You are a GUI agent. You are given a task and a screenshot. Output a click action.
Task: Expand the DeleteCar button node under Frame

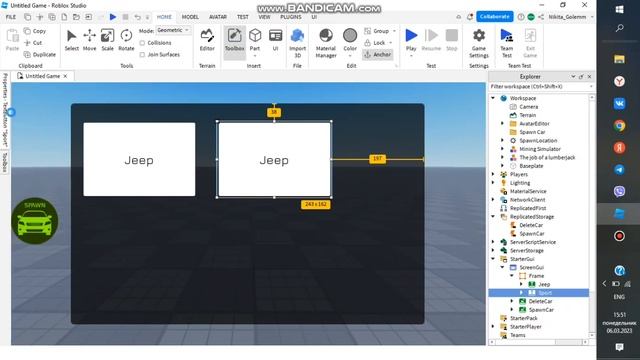pos(512,301)
